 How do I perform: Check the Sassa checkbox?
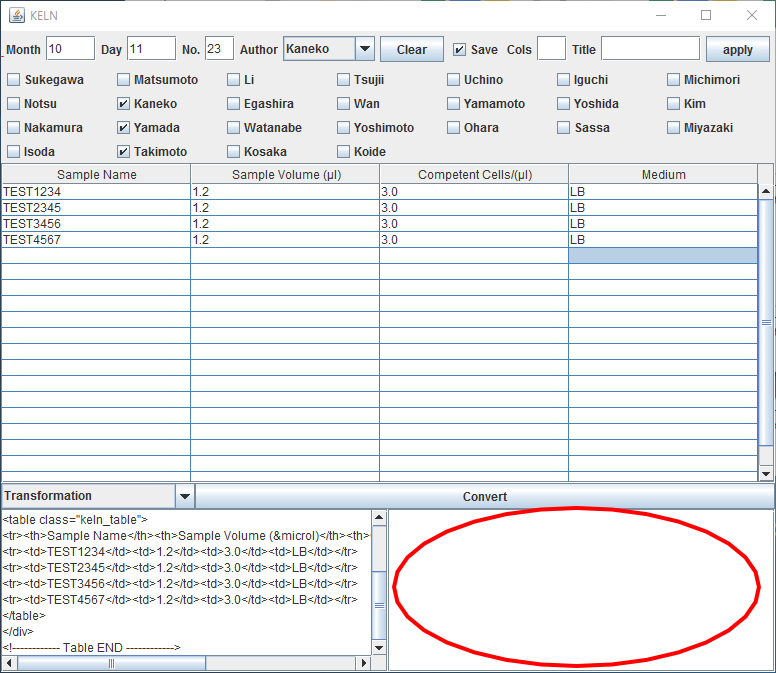coord(563,128)
